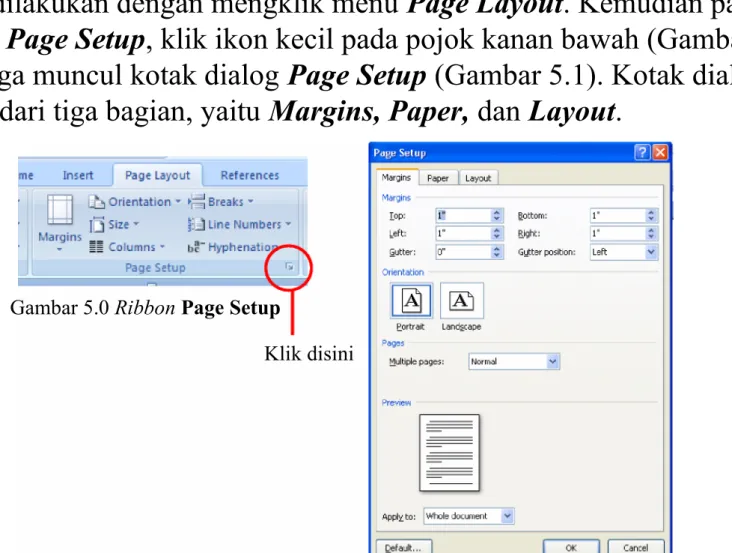Image resolution: width=732 pixels, height=553 pixels.
Task: Open the Multiple pages dropdown
Action: coord(514,362)
